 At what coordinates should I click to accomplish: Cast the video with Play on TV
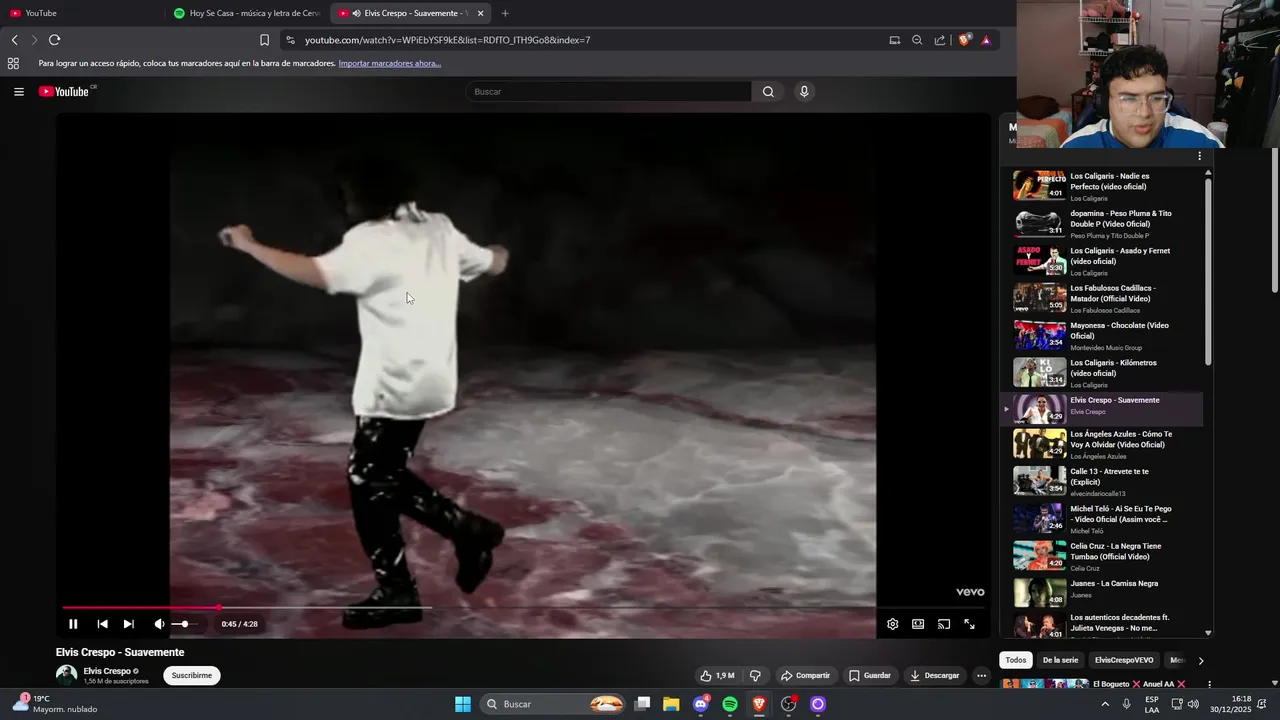pos(944,624)
